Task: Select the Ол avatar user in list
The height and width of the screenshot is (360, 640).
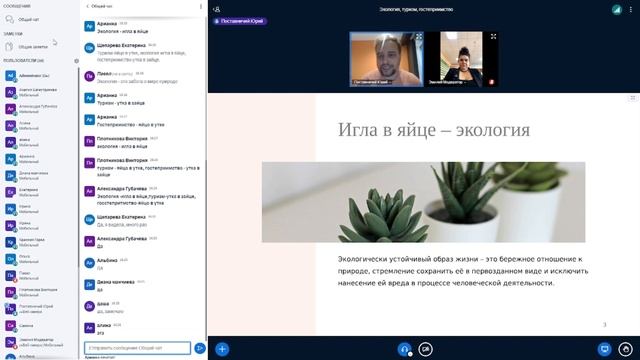Action: [x=40, y=259]
